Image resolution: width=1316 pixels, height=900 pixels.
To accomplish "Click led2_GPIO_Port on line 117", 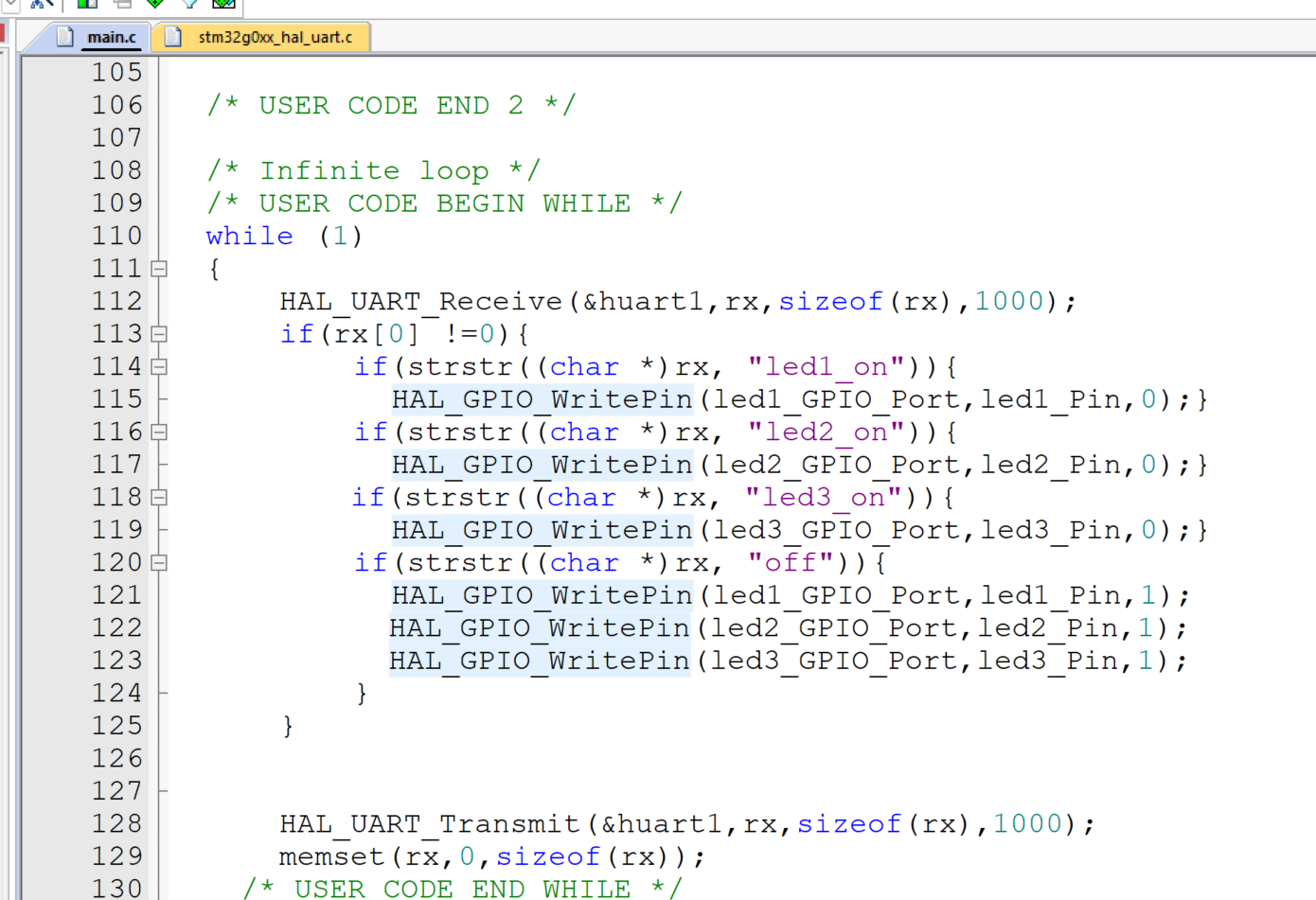I will pyautogui.click(x=838, y=465).
